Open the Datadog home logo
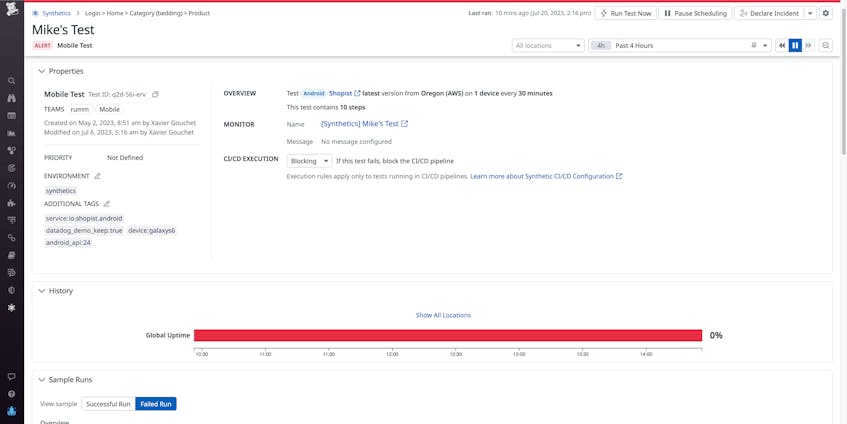This screenshot has width=847, height=424. [x=11, y=10]
